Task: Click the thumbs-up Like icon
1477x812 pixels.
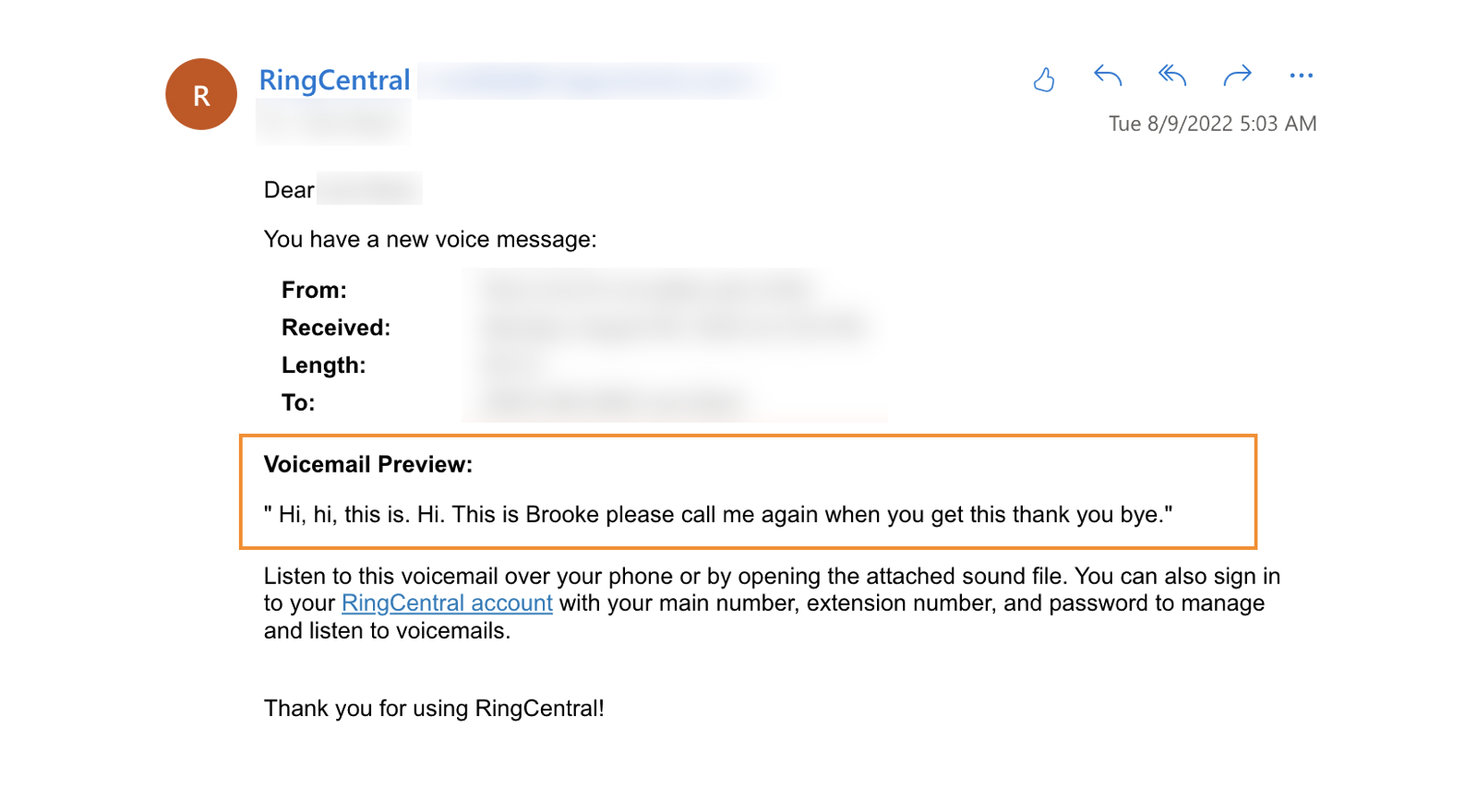Action: (x=1044, y=79)
